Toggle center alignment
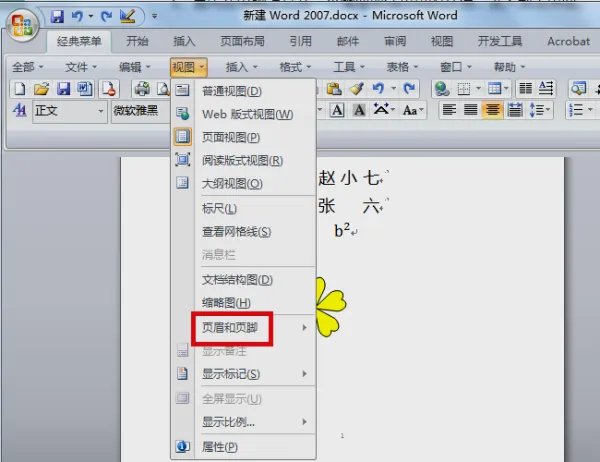This screenshot has width=600, height=462. [x=492, y=110]
